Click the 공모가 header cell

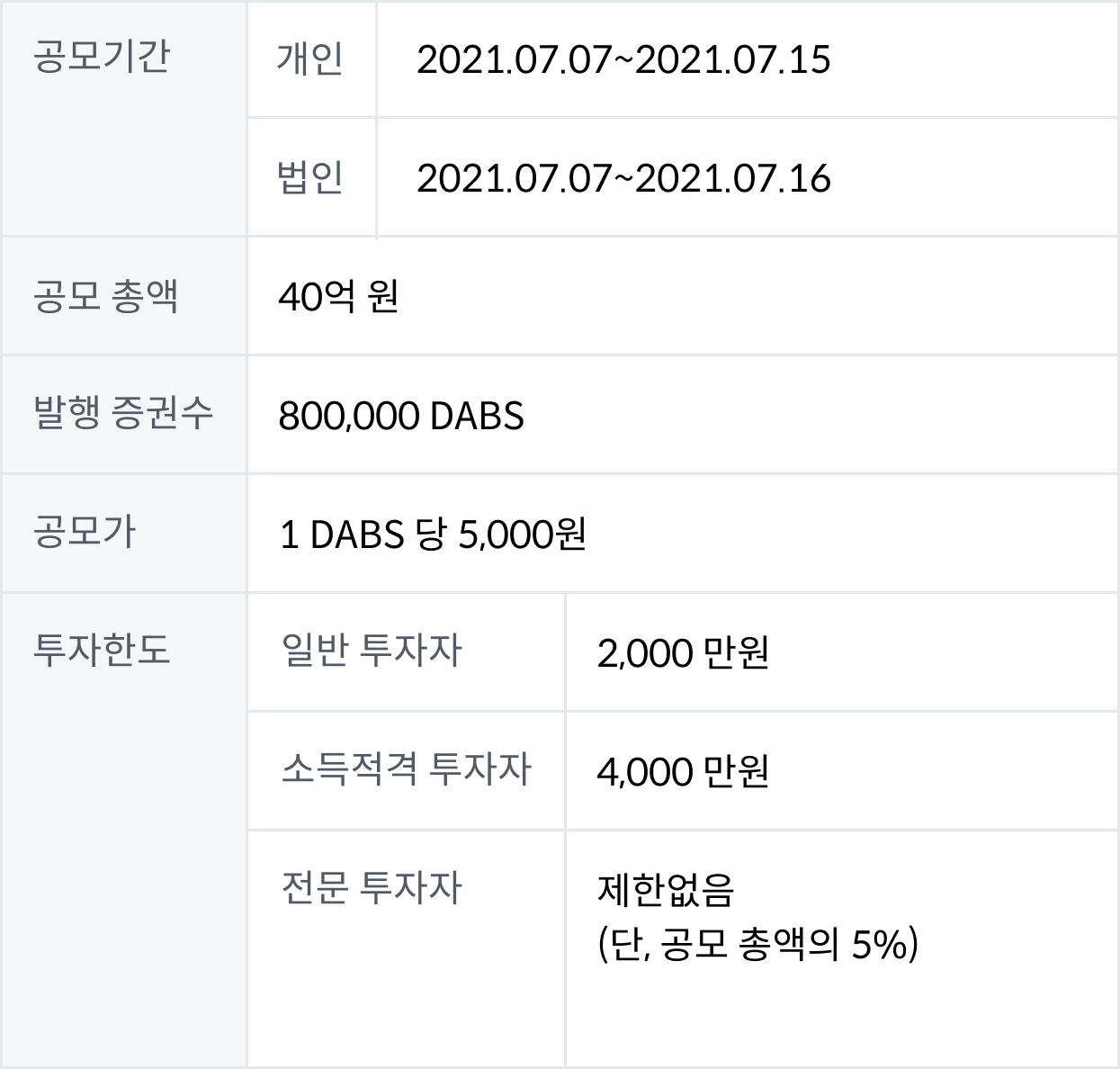124,533
